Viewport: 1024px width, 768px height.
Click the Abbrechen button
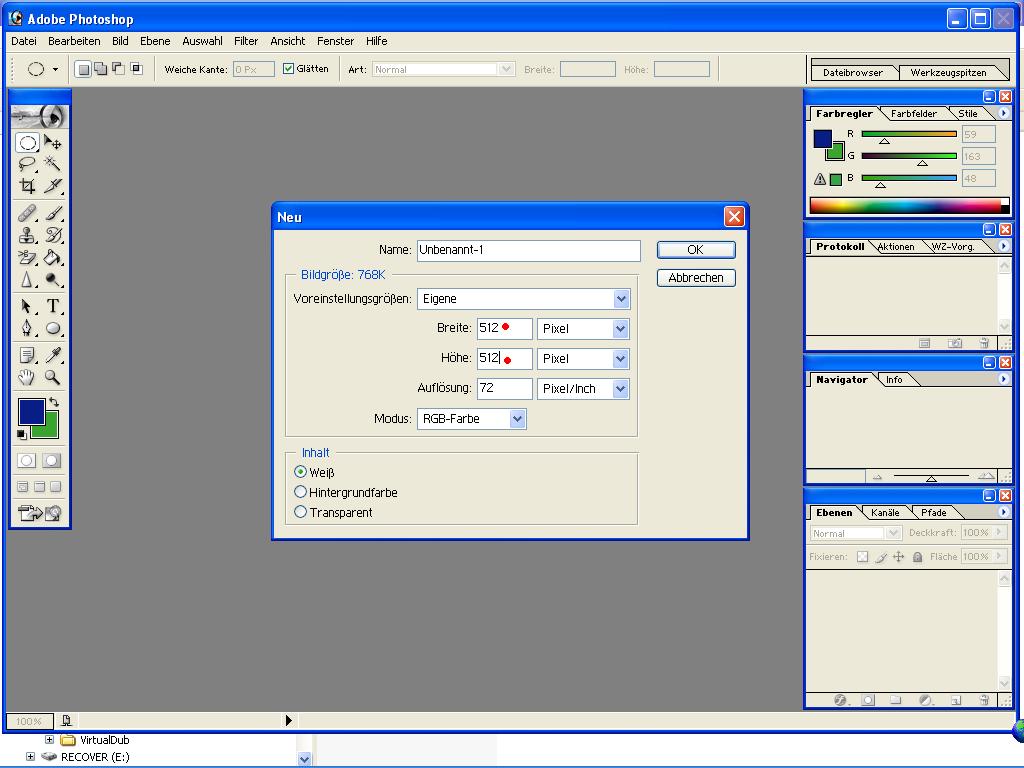pyautogui.click(x=696, y=278)
